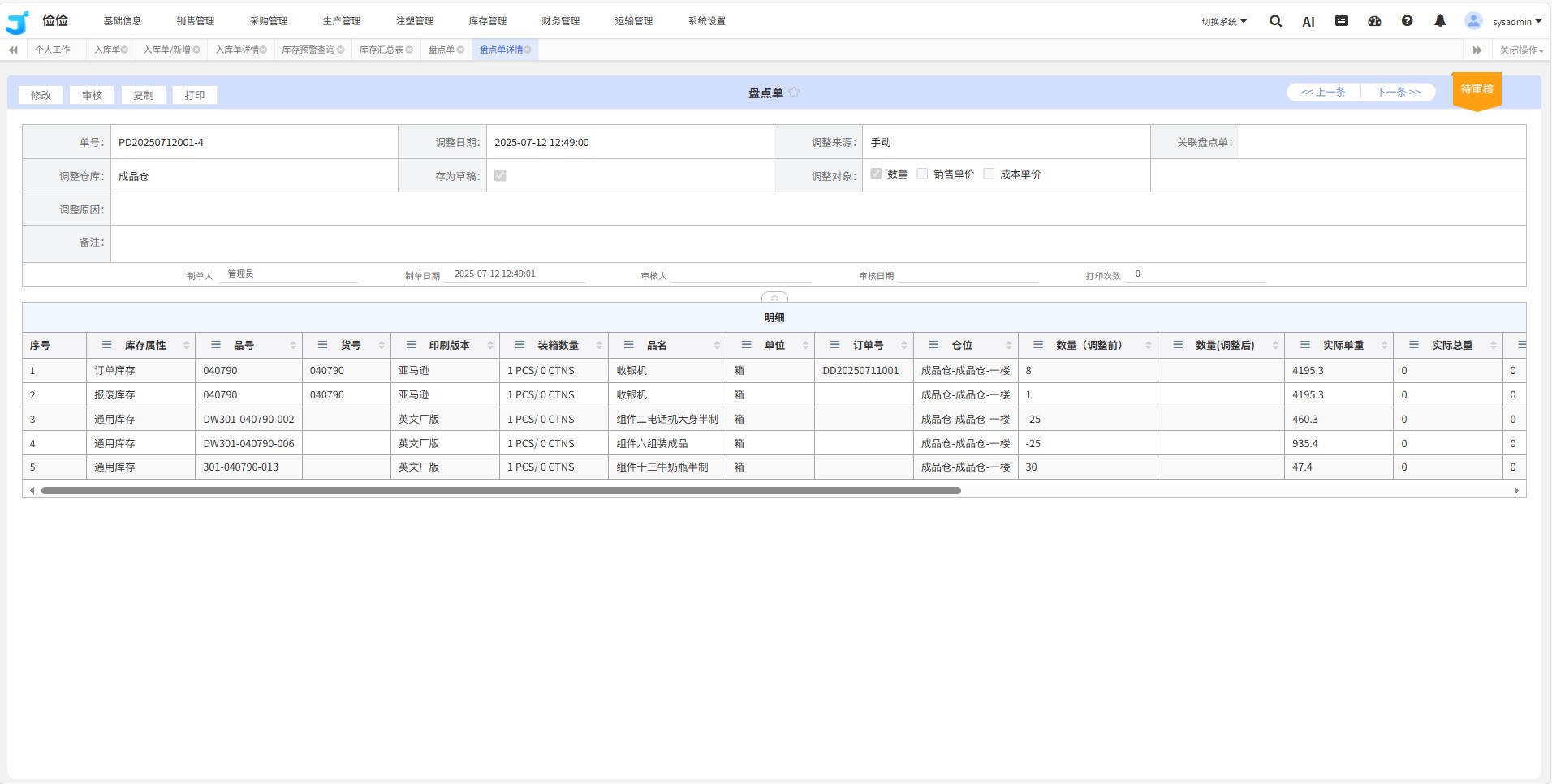Go to next record via 下一条
This screenshot has height=784, width=1552.
tap(1397, 93)
